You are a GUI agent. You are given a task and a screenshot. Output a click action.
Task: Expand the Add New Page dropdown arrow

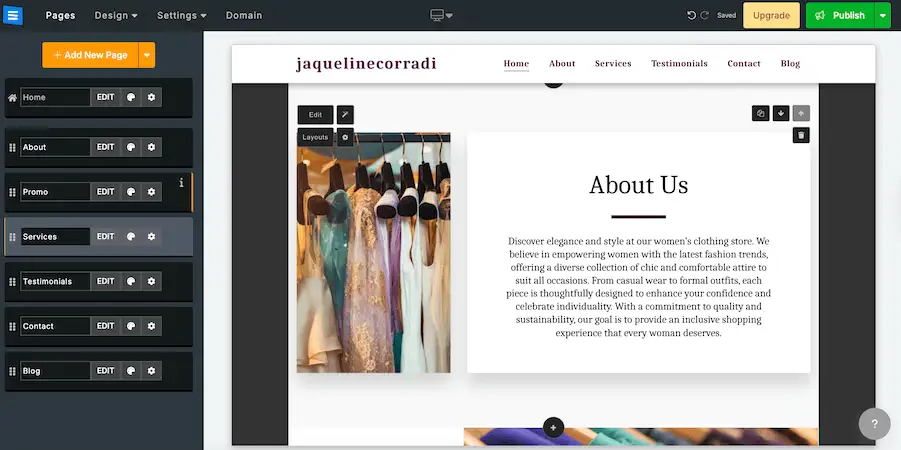[147, 55]
